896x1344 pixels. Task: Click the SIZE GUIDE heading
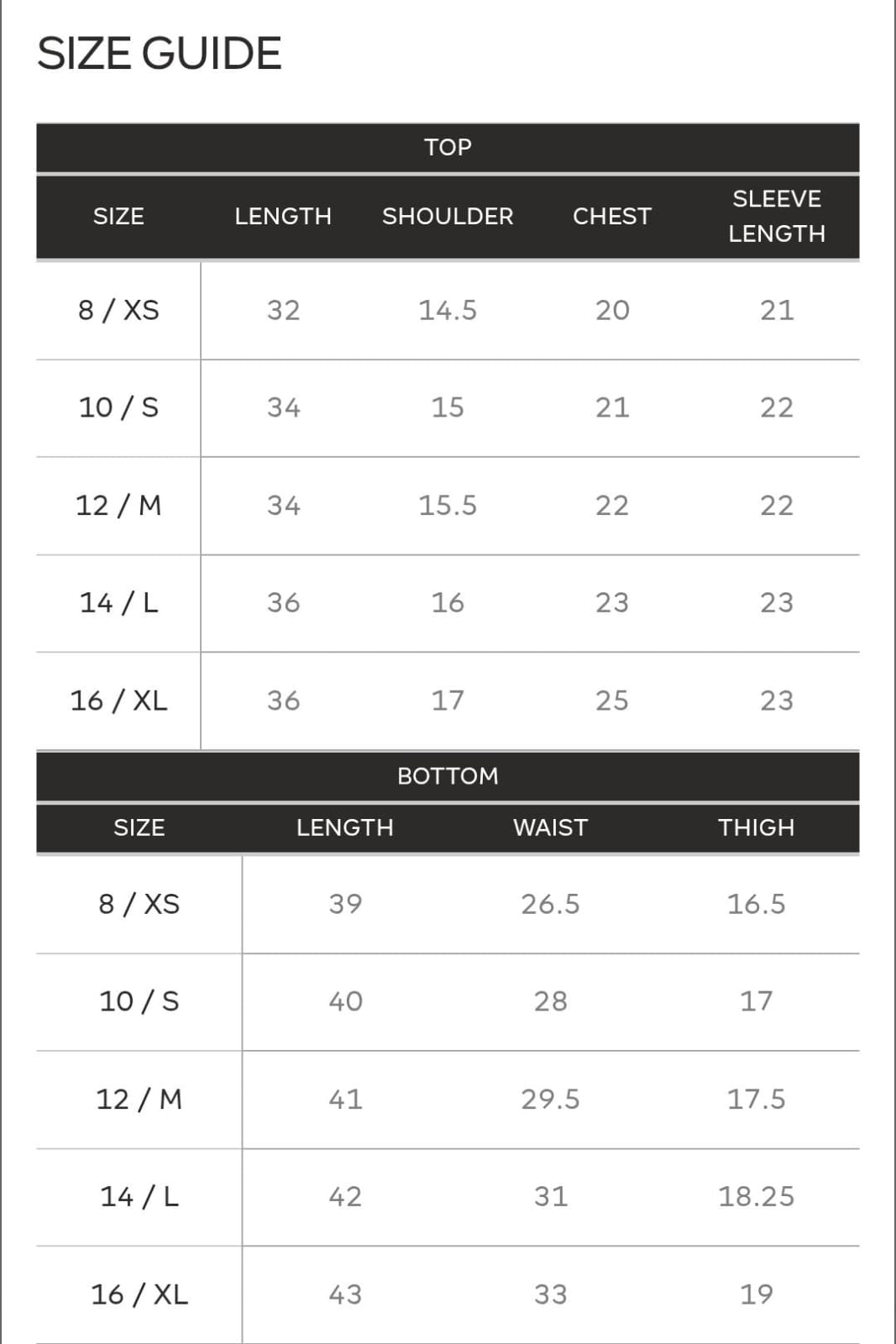[160, 54]
